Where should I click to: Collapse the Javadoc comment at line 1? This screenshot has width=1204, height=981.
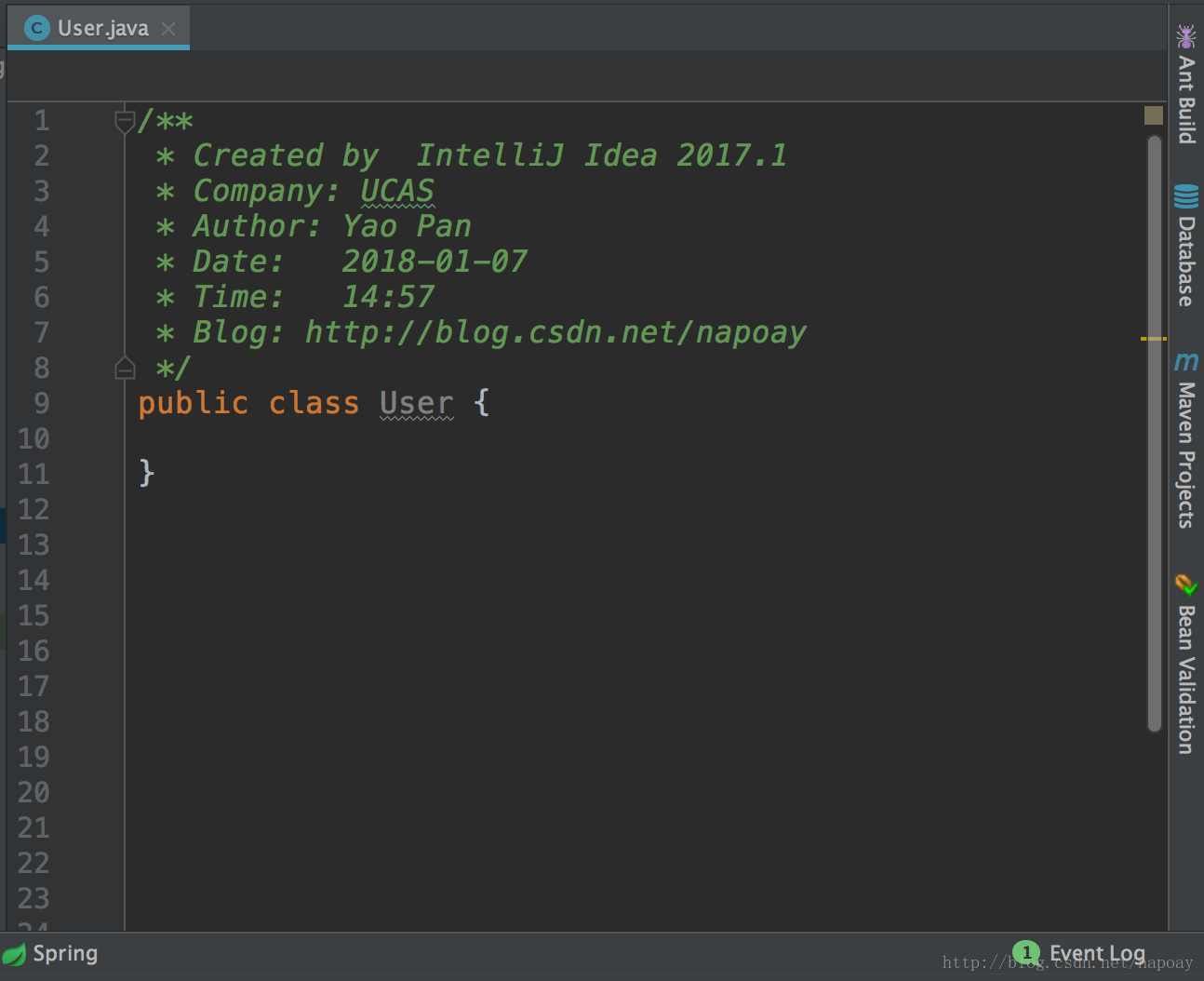pyautogui.click(x=125, y=121)
